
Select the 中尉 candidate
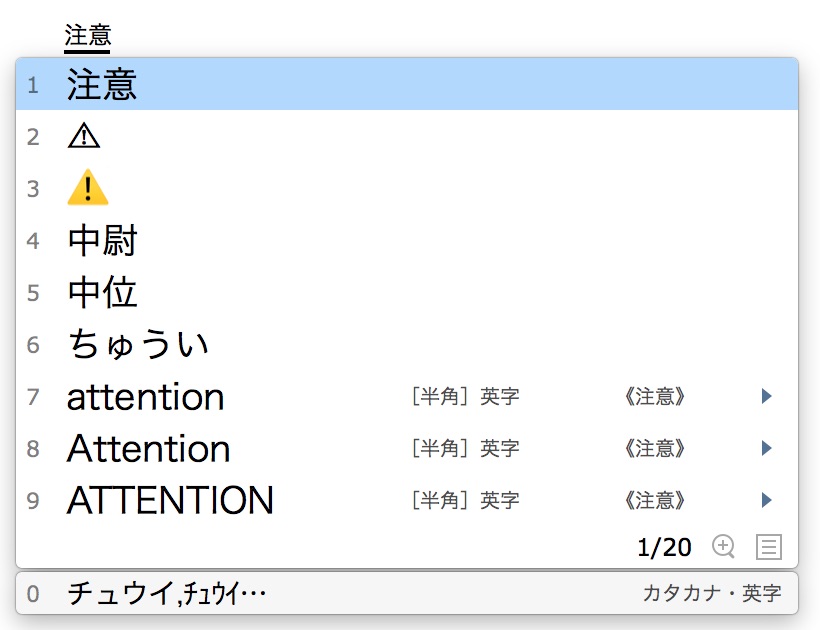coord(102,241)
